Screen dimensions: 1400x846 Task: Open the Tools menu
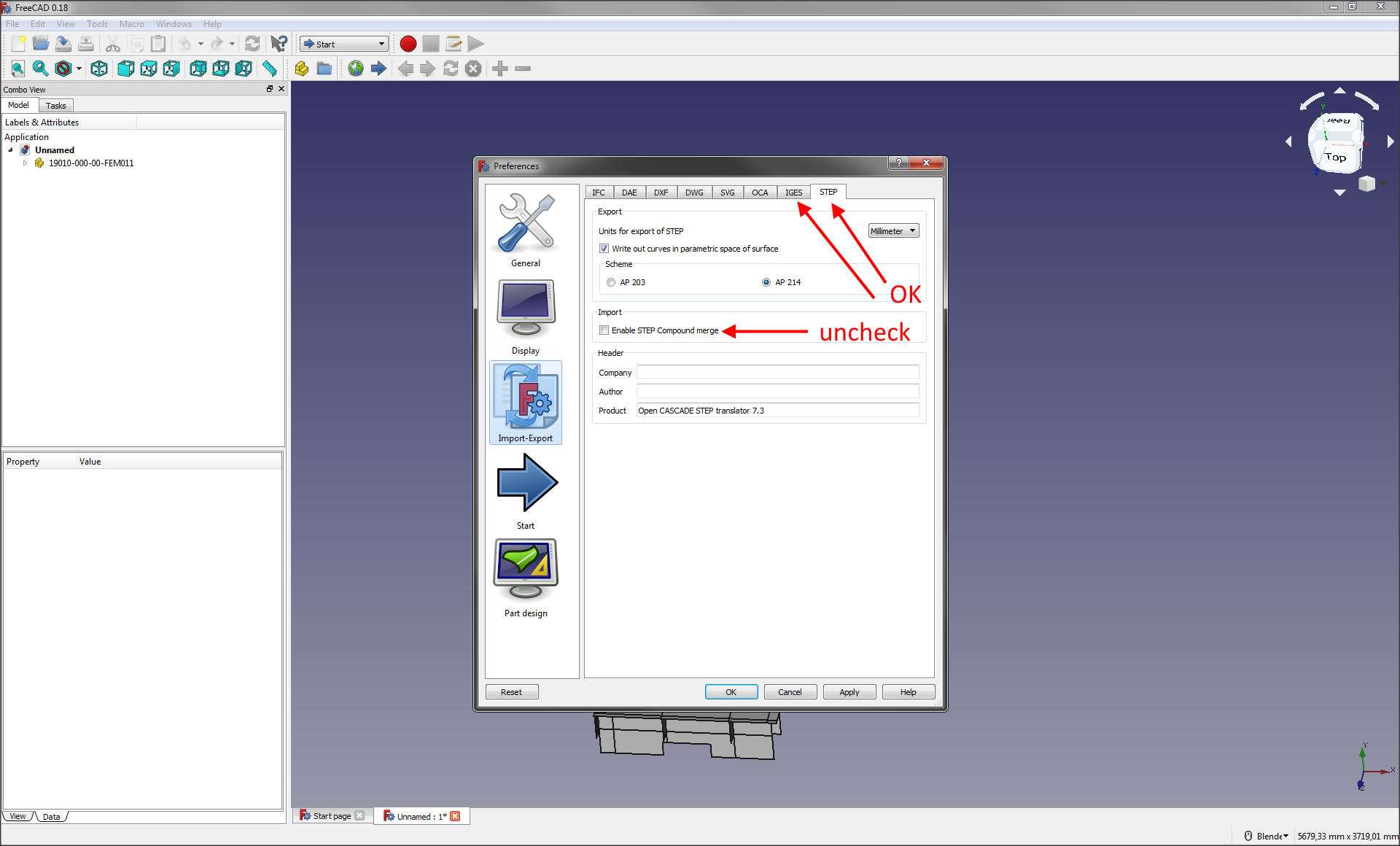tap(97, 24)
